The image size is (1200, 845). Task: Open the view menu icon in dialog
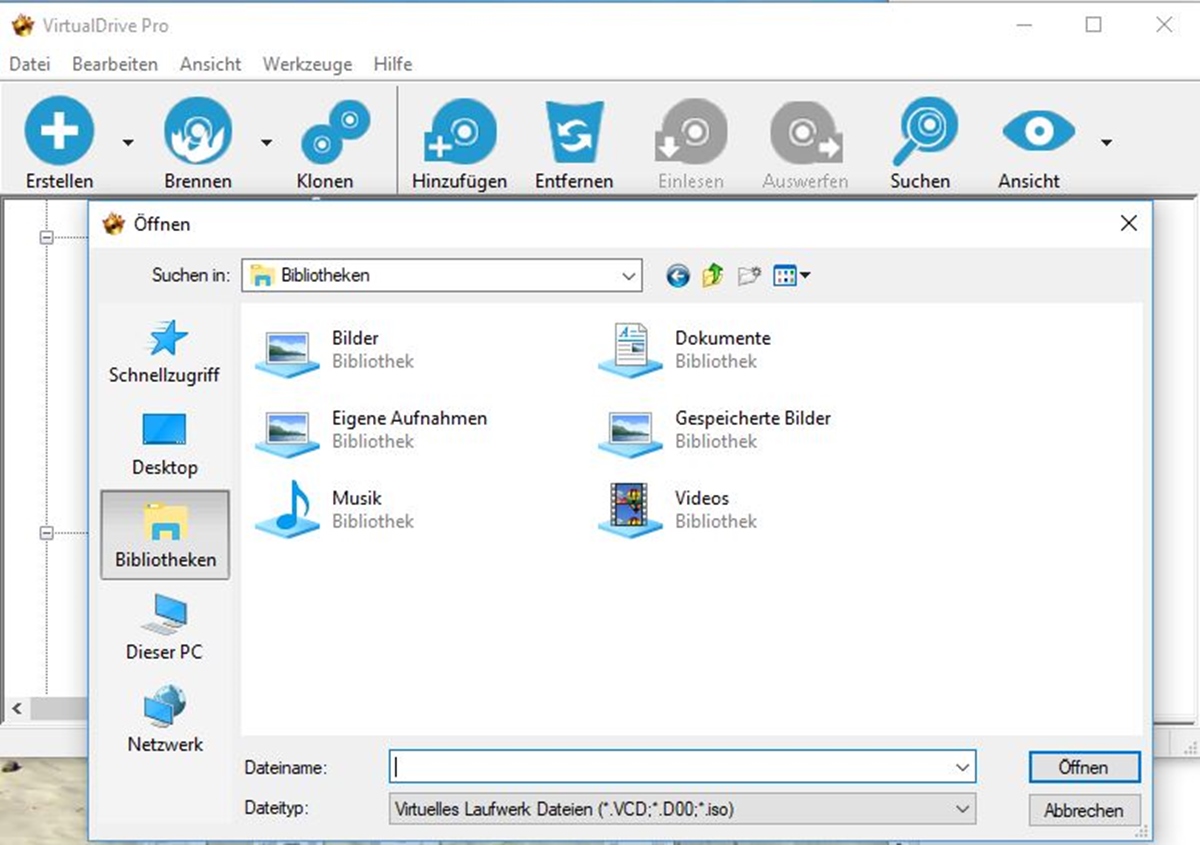click(x=791, y=276)
